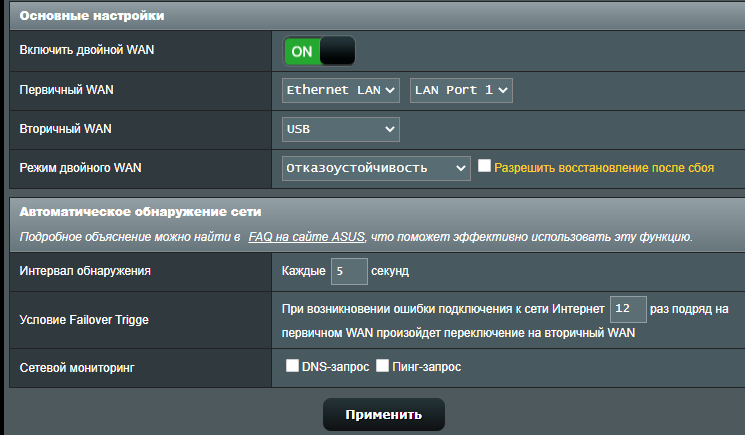745x435 pixels.
Task: Expand the Отказоустойчивость mode dropdown
Action: click(x=375, y=168)
